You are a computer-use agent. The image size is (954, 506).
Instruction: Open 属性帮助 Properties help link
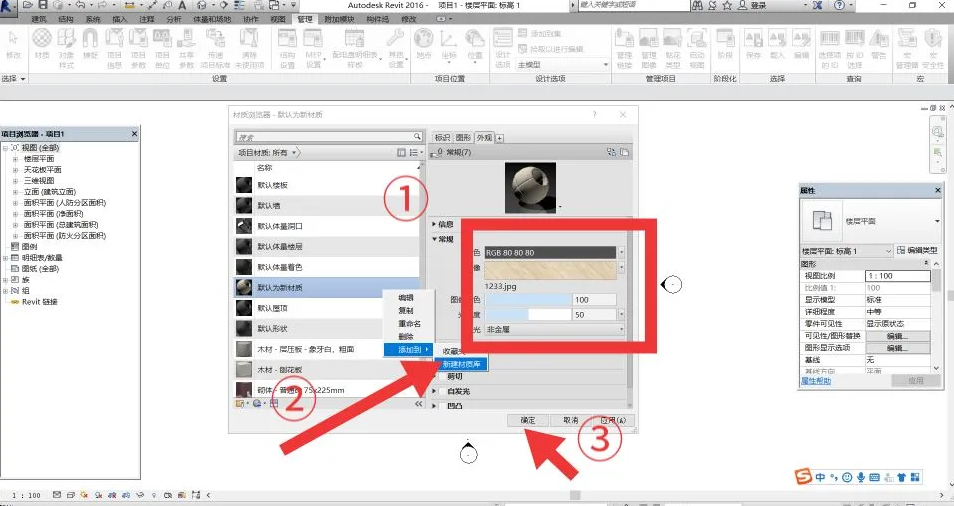[816, 381]
